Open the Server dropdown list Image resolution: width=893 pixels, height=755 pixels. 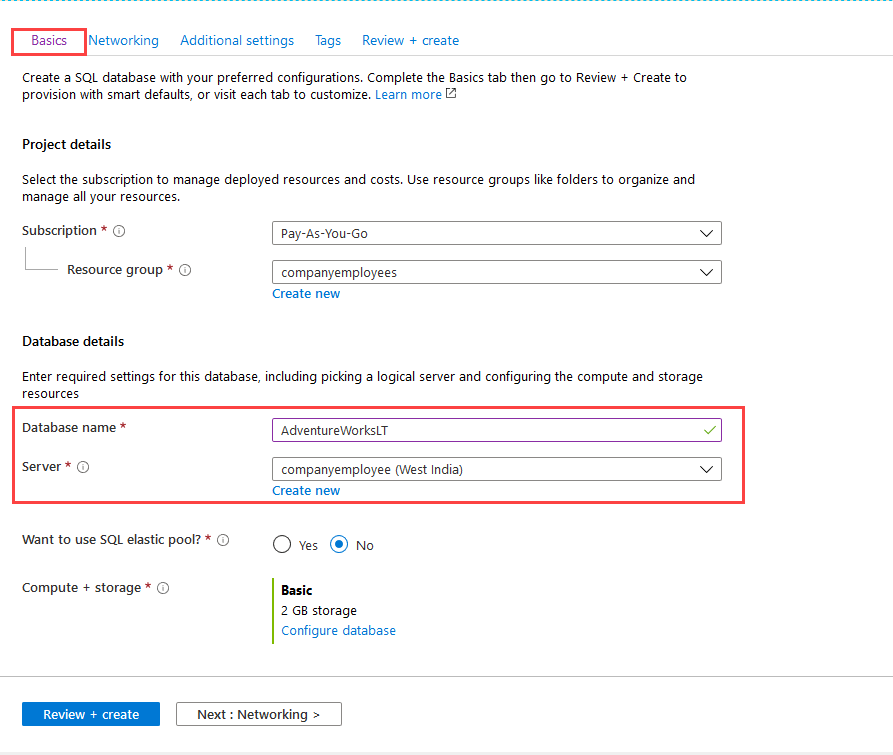point(496,469)
